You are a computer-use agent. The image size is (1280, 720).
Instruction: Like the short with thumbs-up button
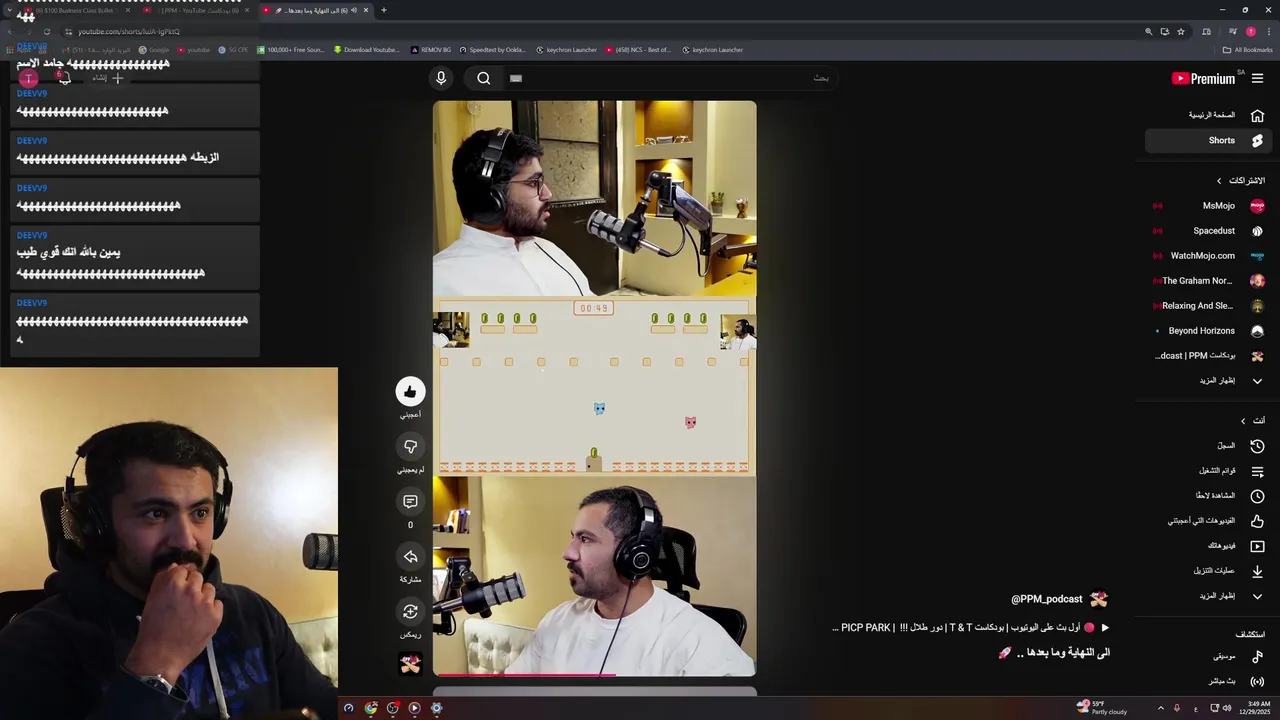(410, 392)
